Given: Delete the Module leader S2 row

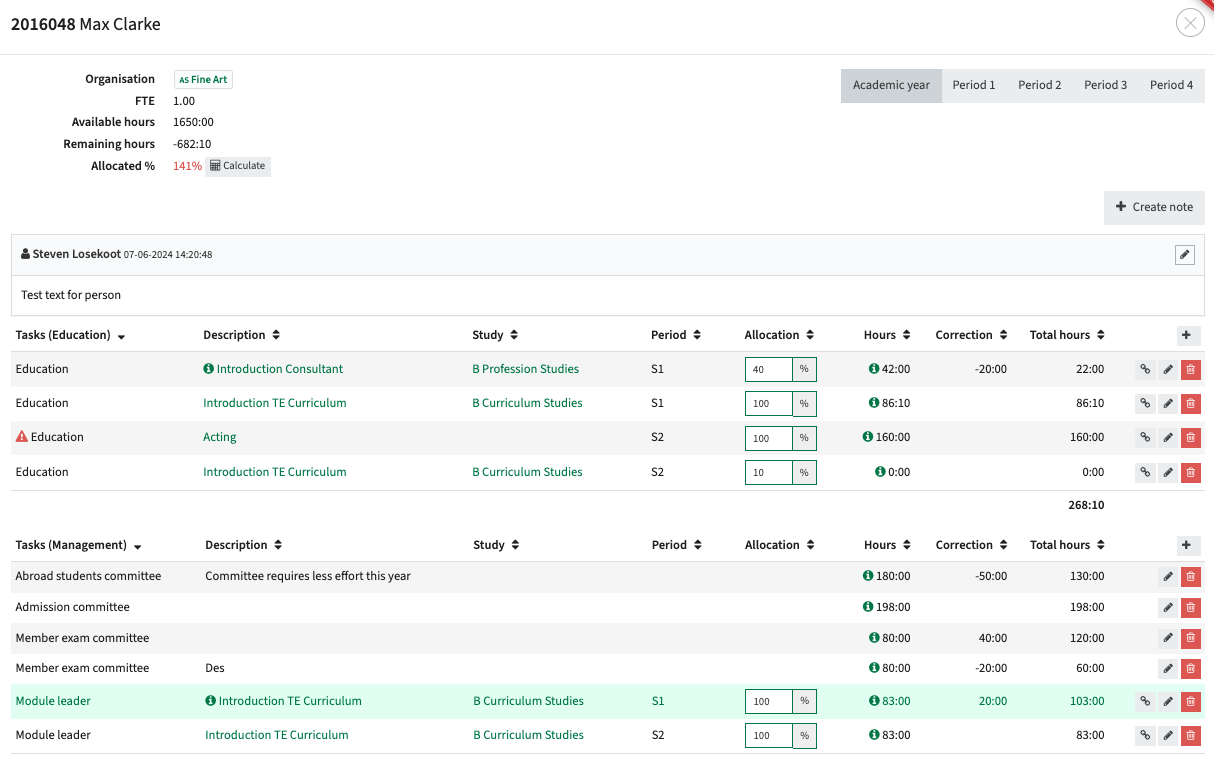Looking at the screenshot, I should [1190, 736].
